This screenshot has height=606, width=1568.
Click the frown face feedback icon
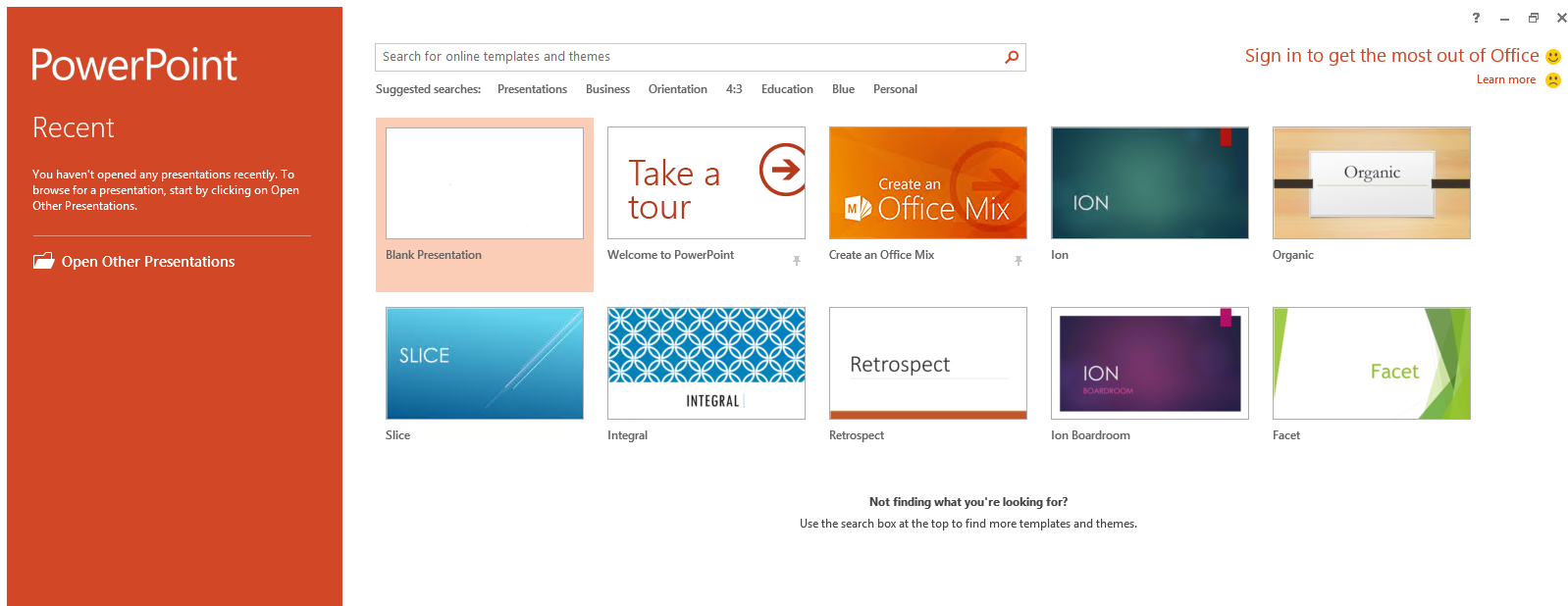click(x=1553, y=80)
